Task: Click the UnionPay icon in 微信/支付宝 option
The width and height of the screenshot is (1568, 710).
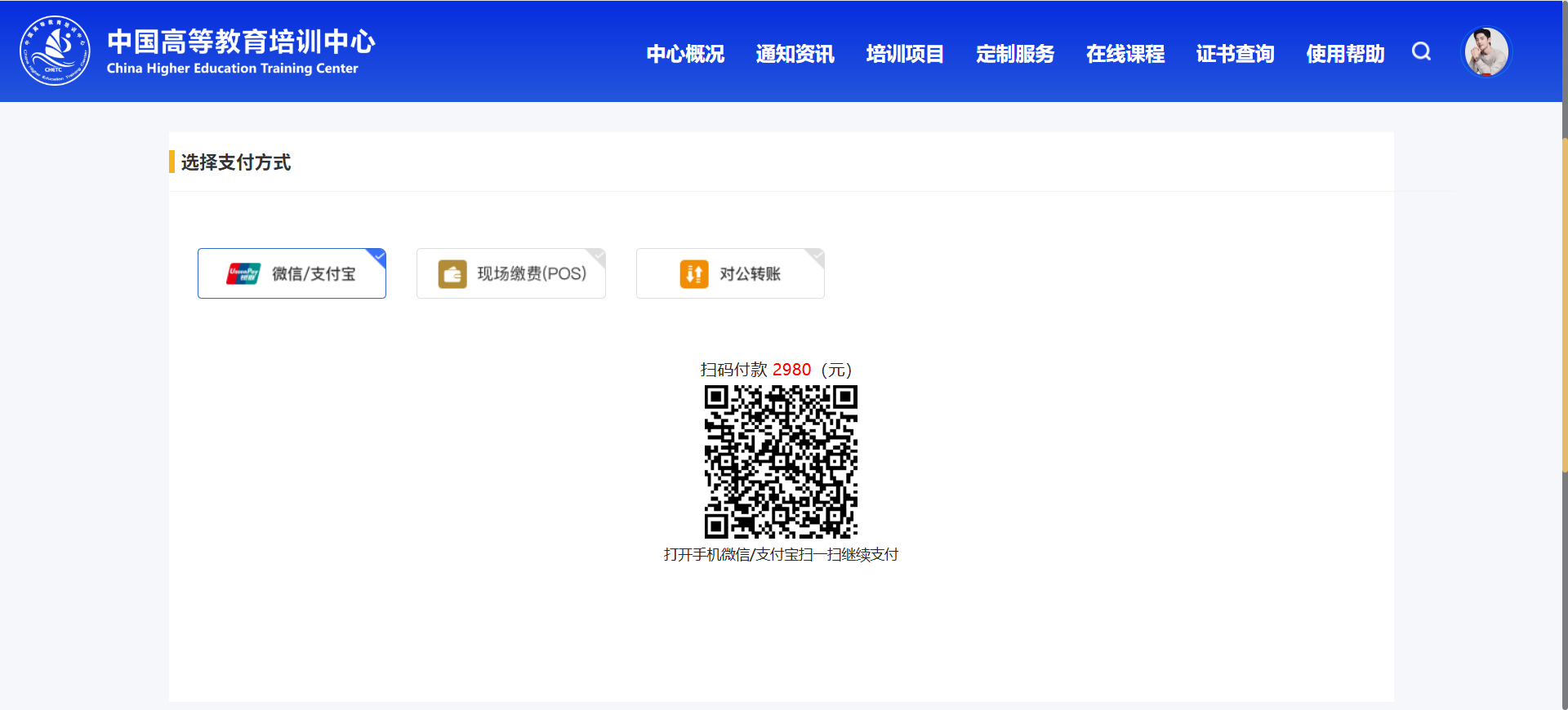Action: coord(243,273)
